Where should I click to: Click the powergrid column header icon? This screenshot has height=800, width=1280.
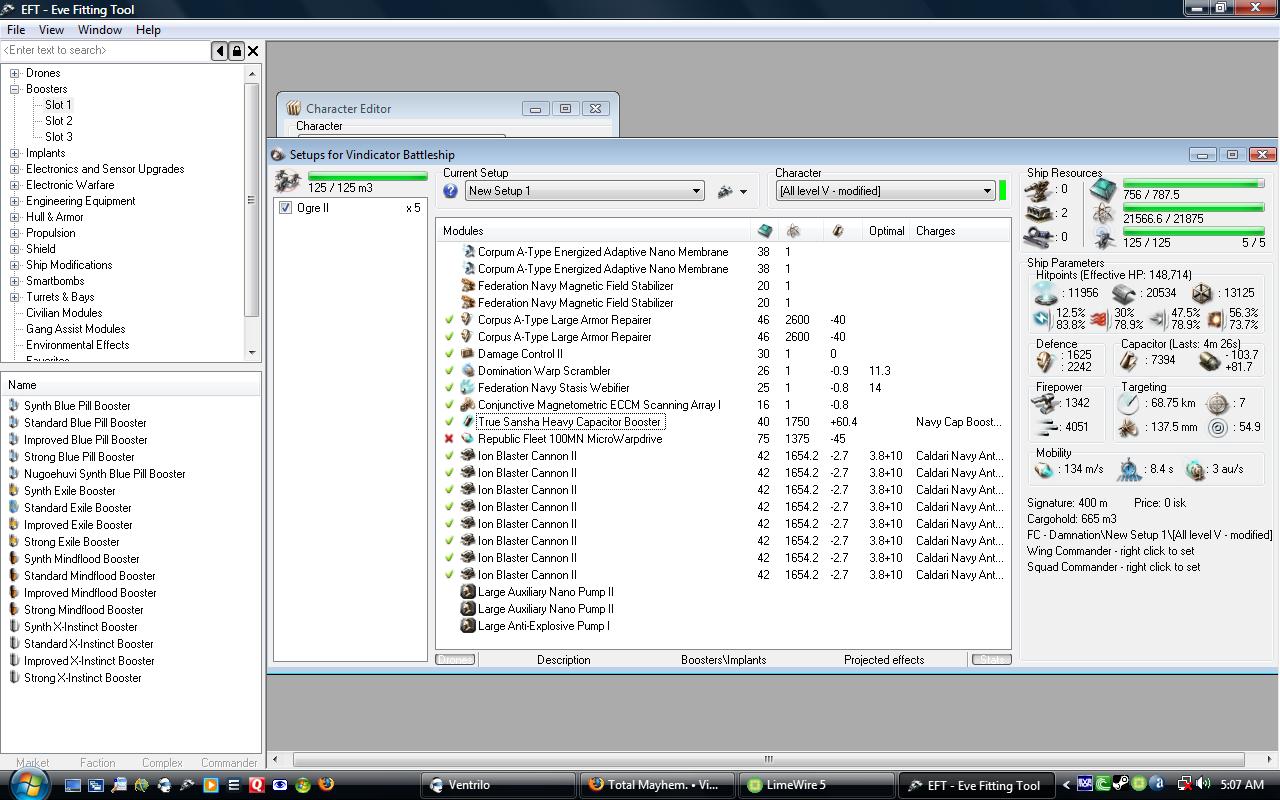pos(793,231)
